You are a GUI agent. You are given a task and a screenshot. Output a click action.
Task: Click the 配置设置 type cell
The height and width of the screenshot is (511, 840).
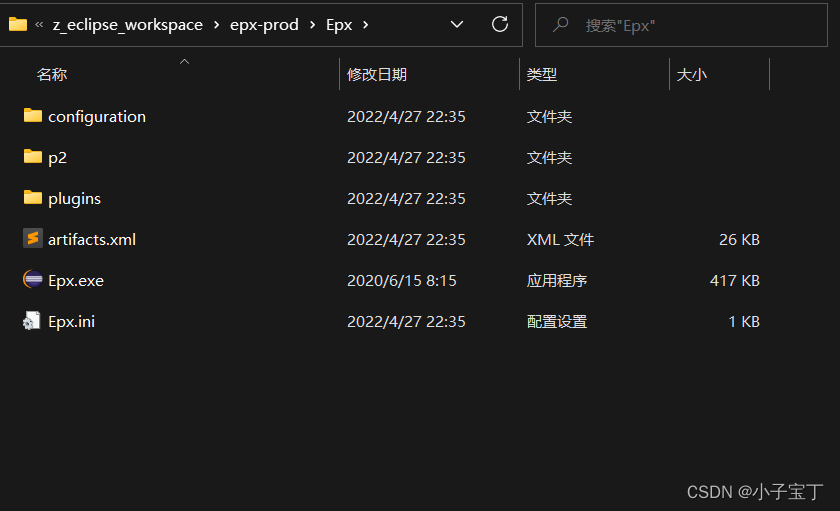[557, 321]
